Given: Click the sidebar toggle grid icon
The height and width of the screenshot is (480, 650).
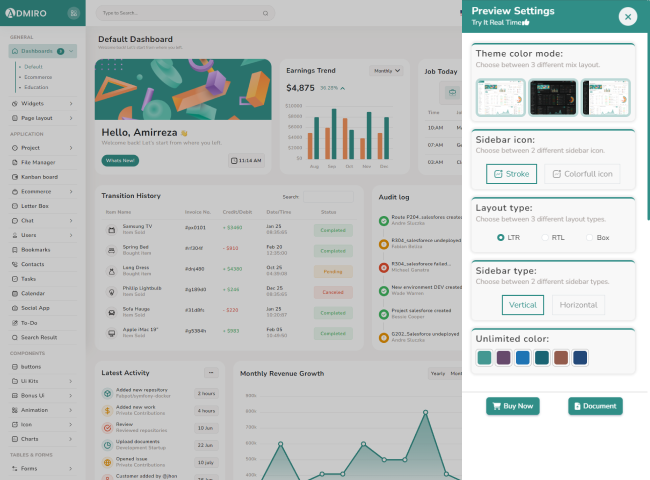Looking at the screenshot, I should (73, 14).
